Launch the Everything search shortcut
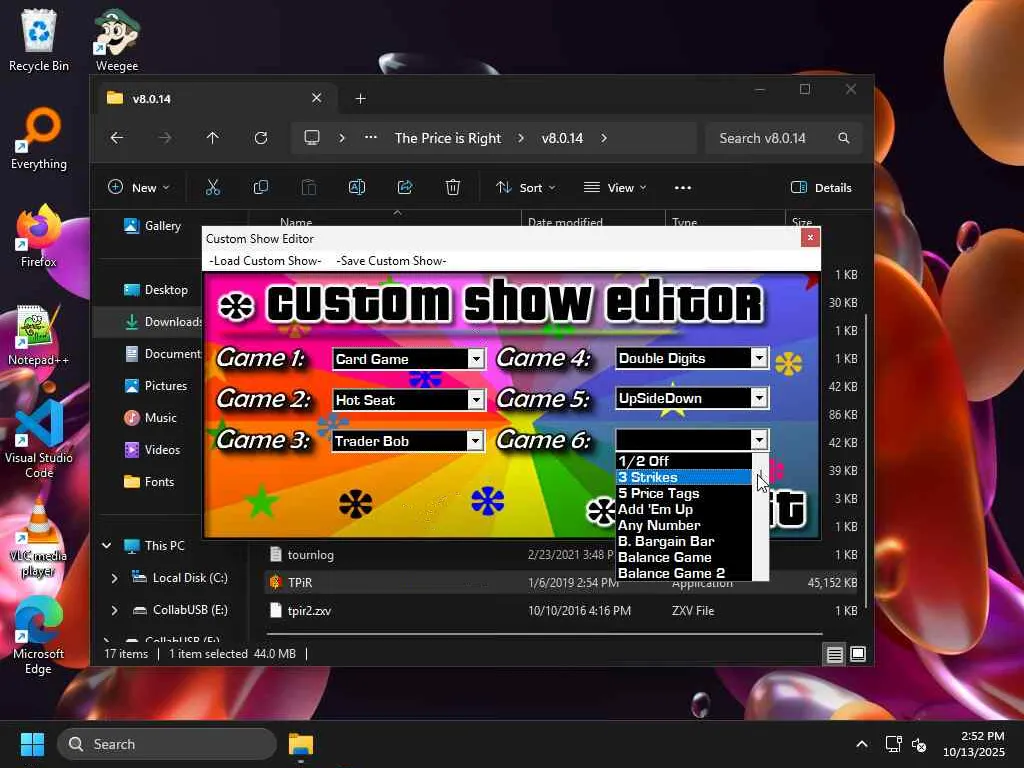The width and height of the screenshot is (1024, 768). point(39,138)
